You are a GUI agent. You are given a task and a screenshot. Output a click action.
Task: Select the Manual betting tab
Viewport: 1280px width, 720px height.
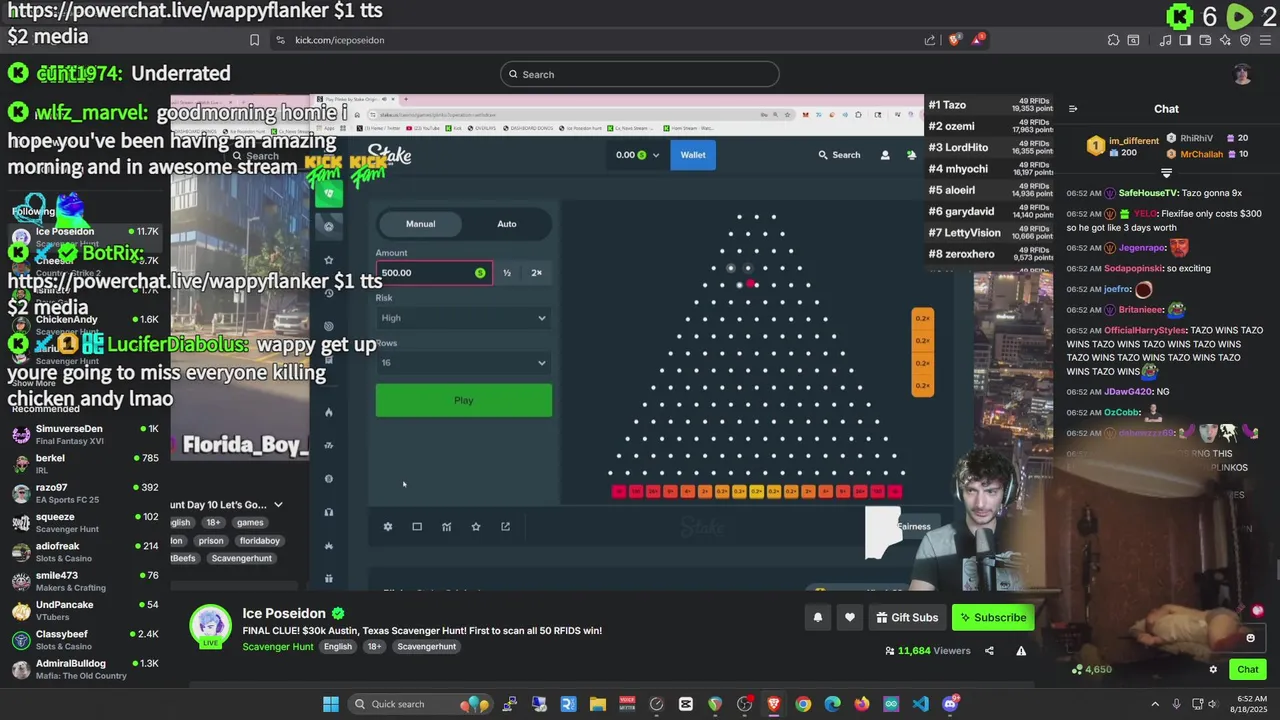click(x=420, y=224)
